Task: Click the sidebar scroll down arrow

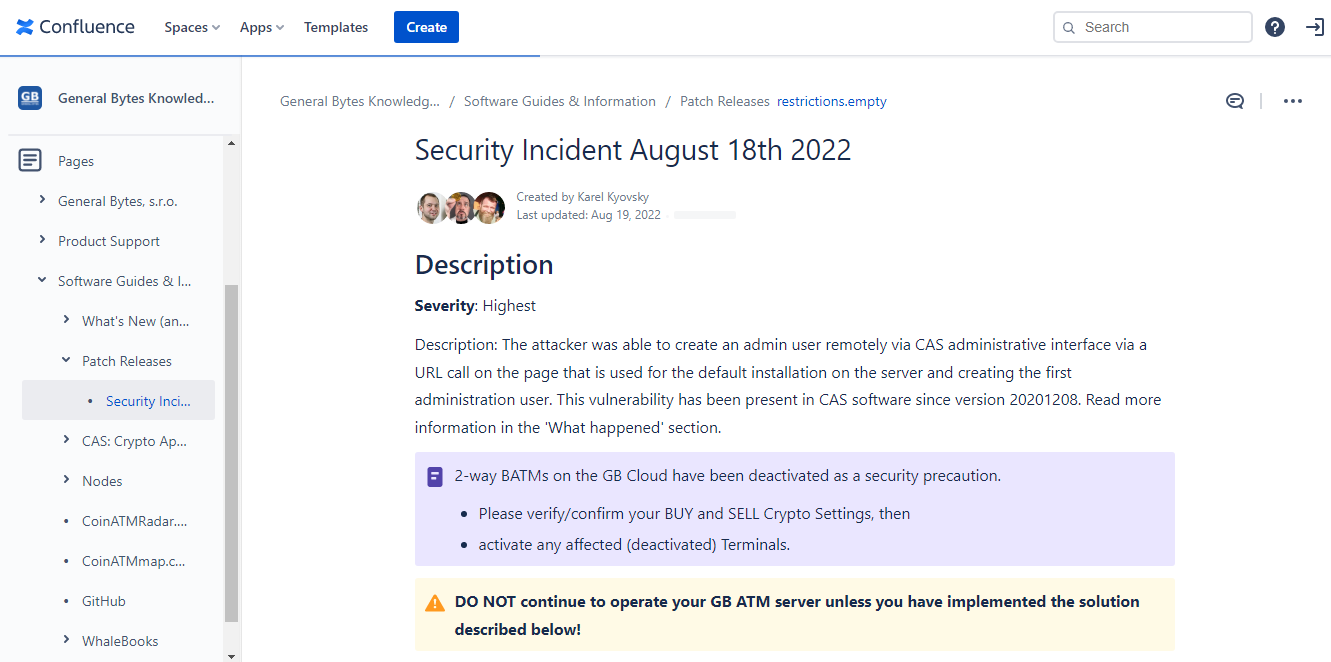Action: (232, 655)
